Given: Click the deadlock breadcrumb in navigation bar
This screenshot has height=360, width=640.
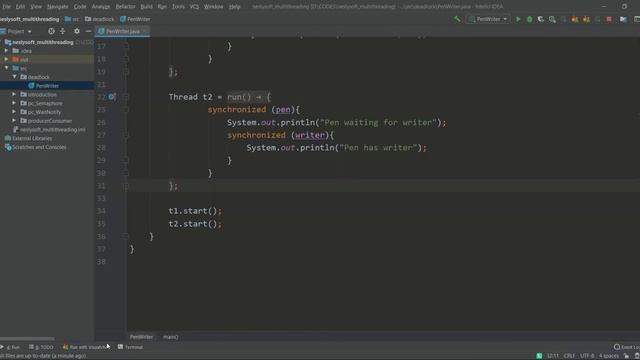Looking at the screenshot, I should point(100,19).
